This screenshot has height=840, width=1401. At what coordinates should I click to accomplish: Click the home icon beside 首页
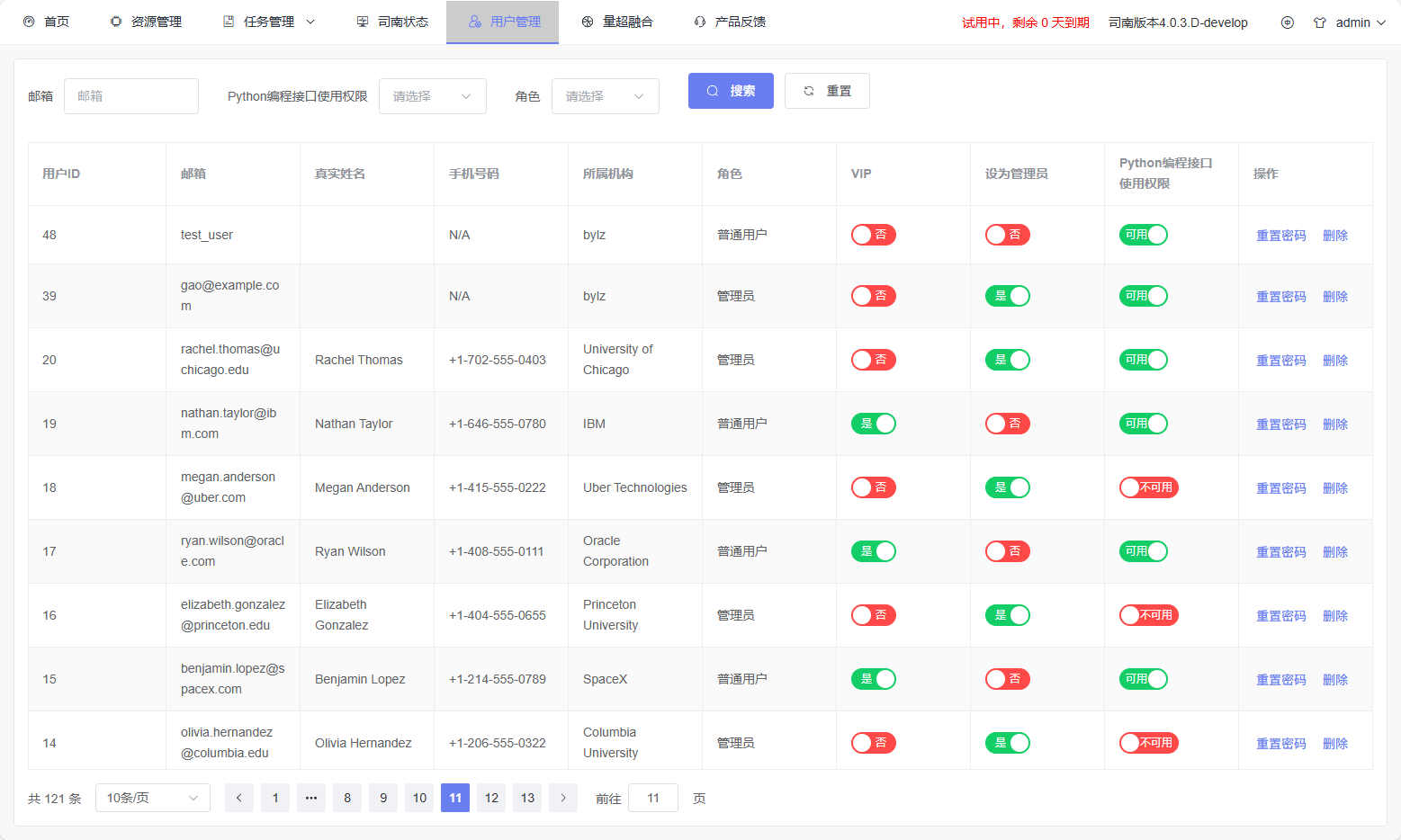click(x=29, y=22)
